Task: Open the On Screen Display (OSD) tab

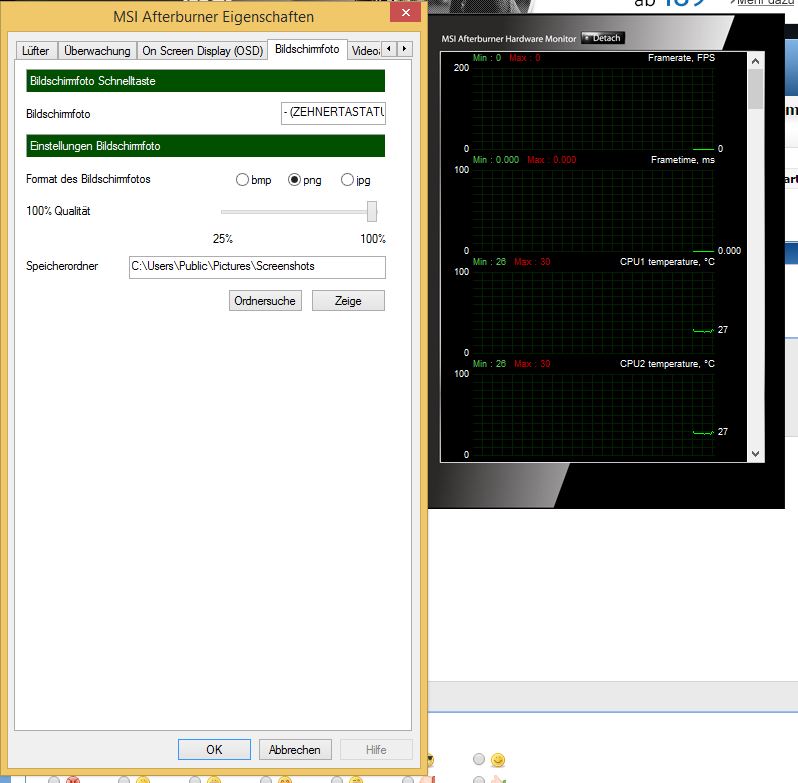Action: [x=203, y=51]
